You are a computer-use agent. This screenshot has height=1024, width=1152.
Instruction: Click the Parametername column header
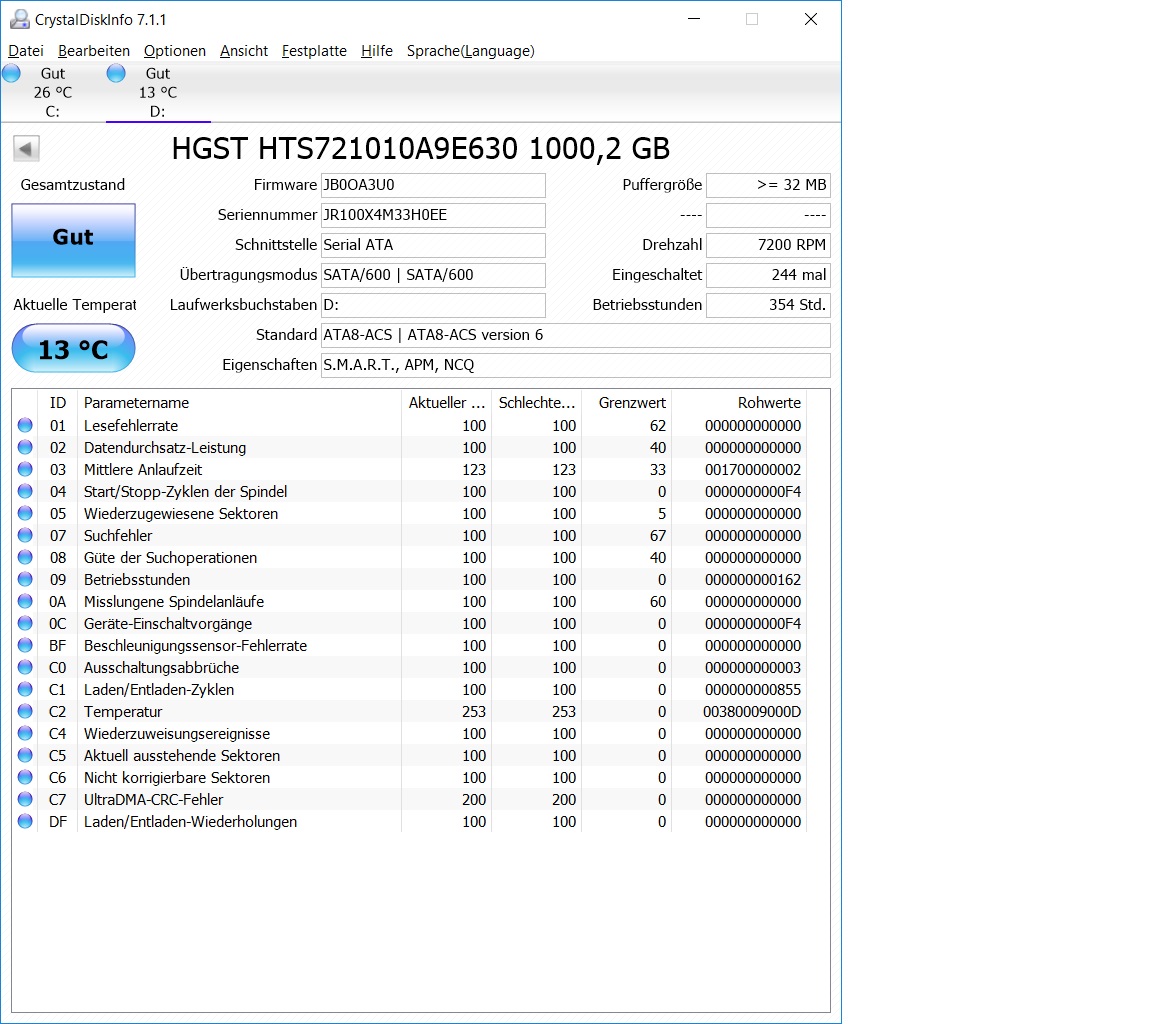[239, 403]
